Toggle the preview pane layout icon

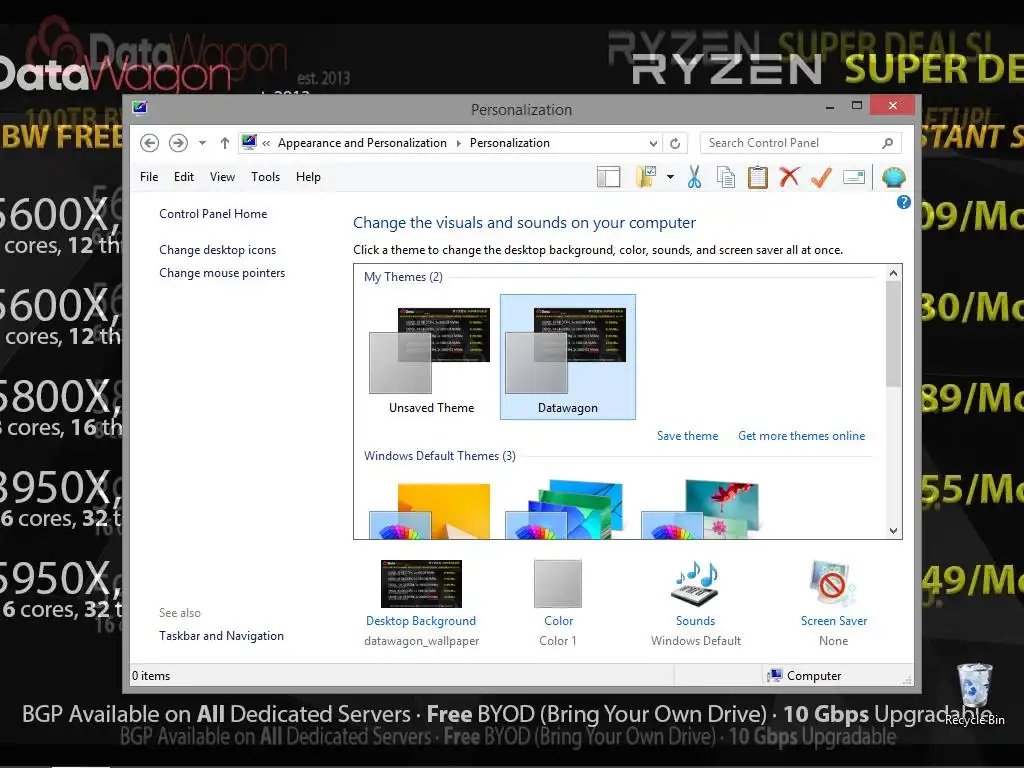pyautogui.click(x=608, y=177)
